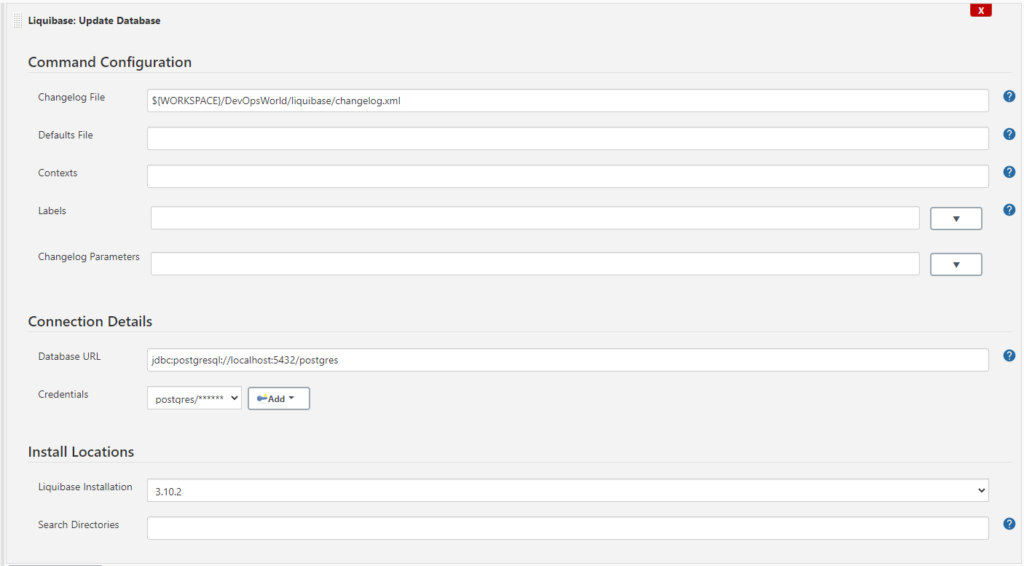Click the Command Configuration heading
The width and height of the screenshot is (1024, 566).
coord(110,62)
